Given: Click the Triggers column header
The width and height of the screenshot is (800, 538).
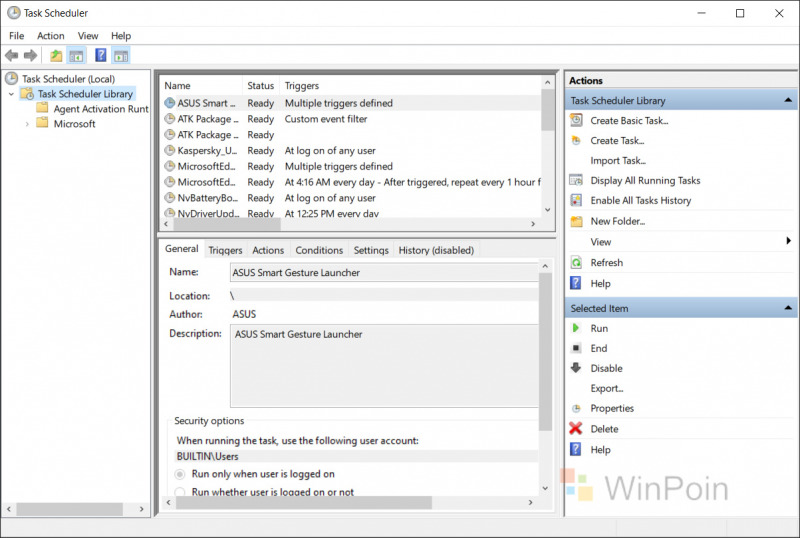Looking at the screenshot, I should (410, 86).
